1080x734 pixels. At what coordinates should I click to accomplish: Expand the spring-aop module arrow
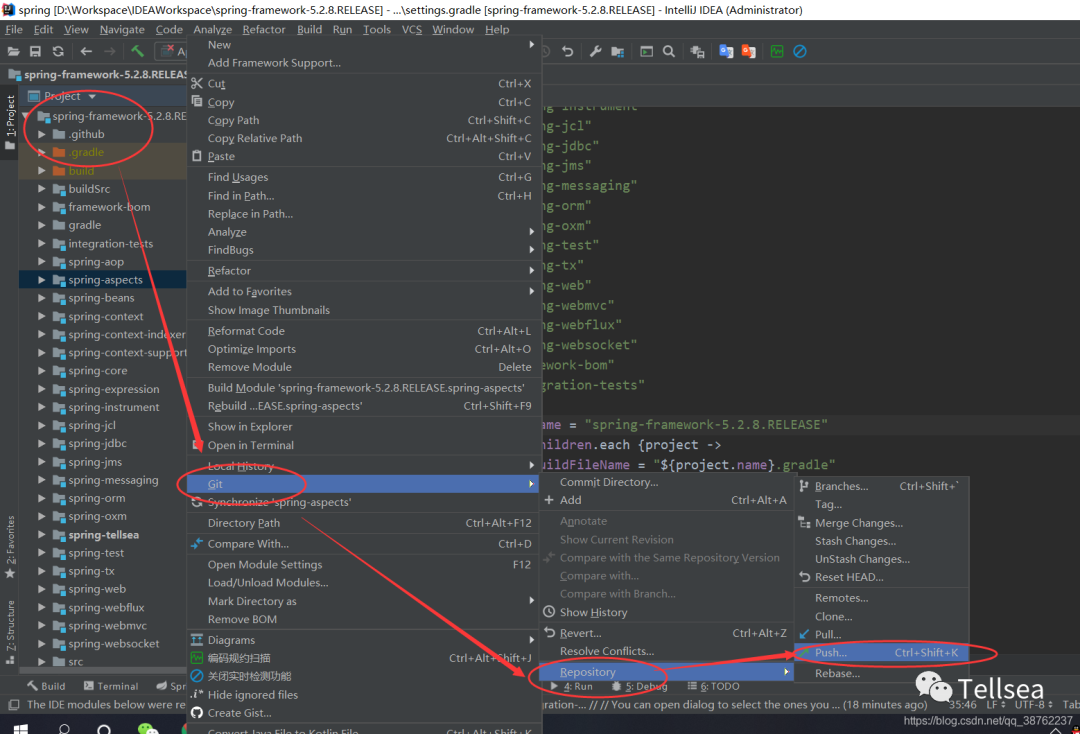coord(42,262)
